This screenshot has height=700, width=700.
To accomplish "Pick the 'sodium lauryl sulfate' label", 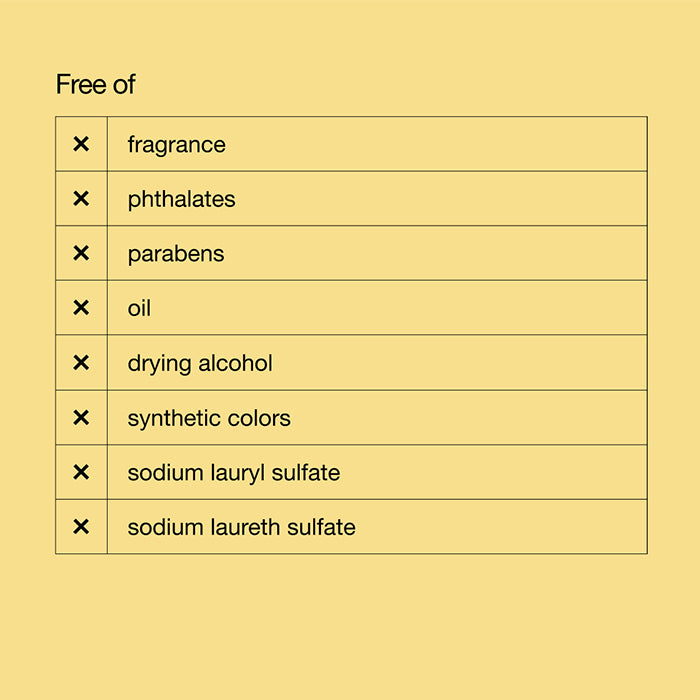I will (233, 472).
